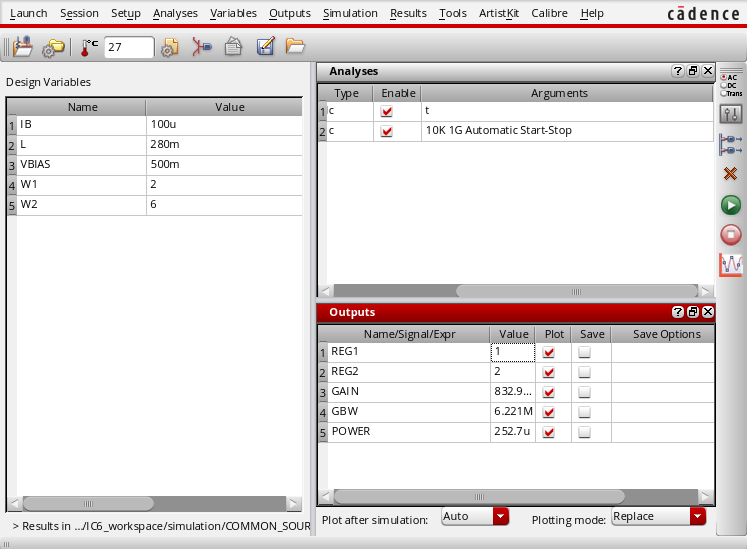Toggle Save checkbox for GAIN
This screenshot has width=747, height=549.
coord(585,393)
